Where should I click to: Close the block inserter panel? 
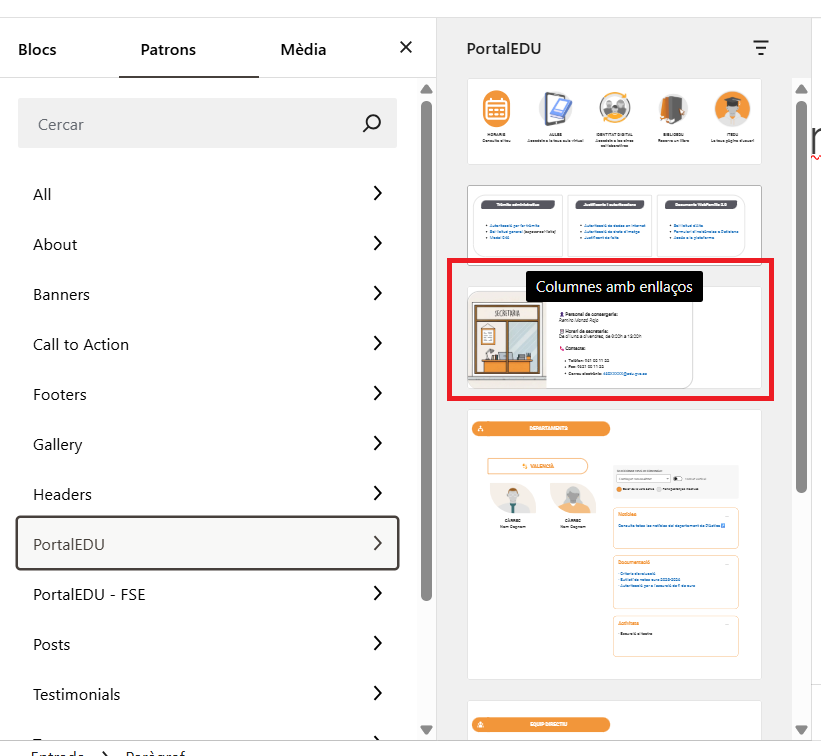pyautogui.click(x=405, y=48)
